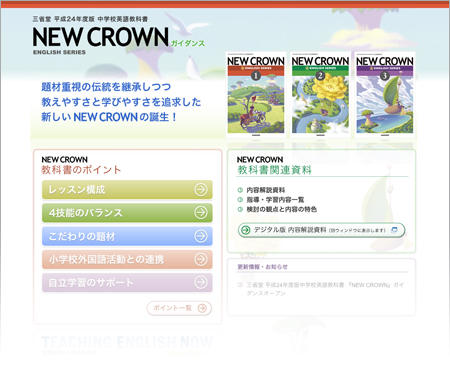Click bullet icon beside 指導・学習内容一覧
The height and width of the screenshot is (366, 450).
pyautogui.click(x=240, y=200)
